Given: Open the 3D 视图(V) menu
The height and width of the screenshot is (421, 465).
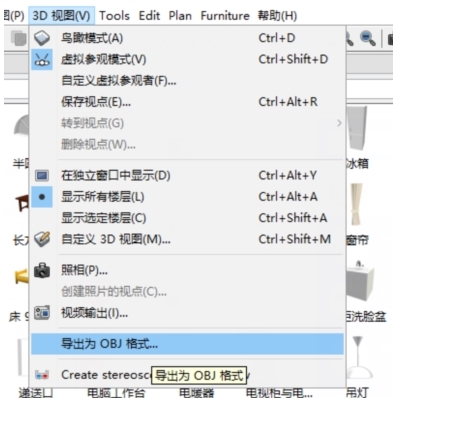Looking at the screenshot, I should click(61, 16).
